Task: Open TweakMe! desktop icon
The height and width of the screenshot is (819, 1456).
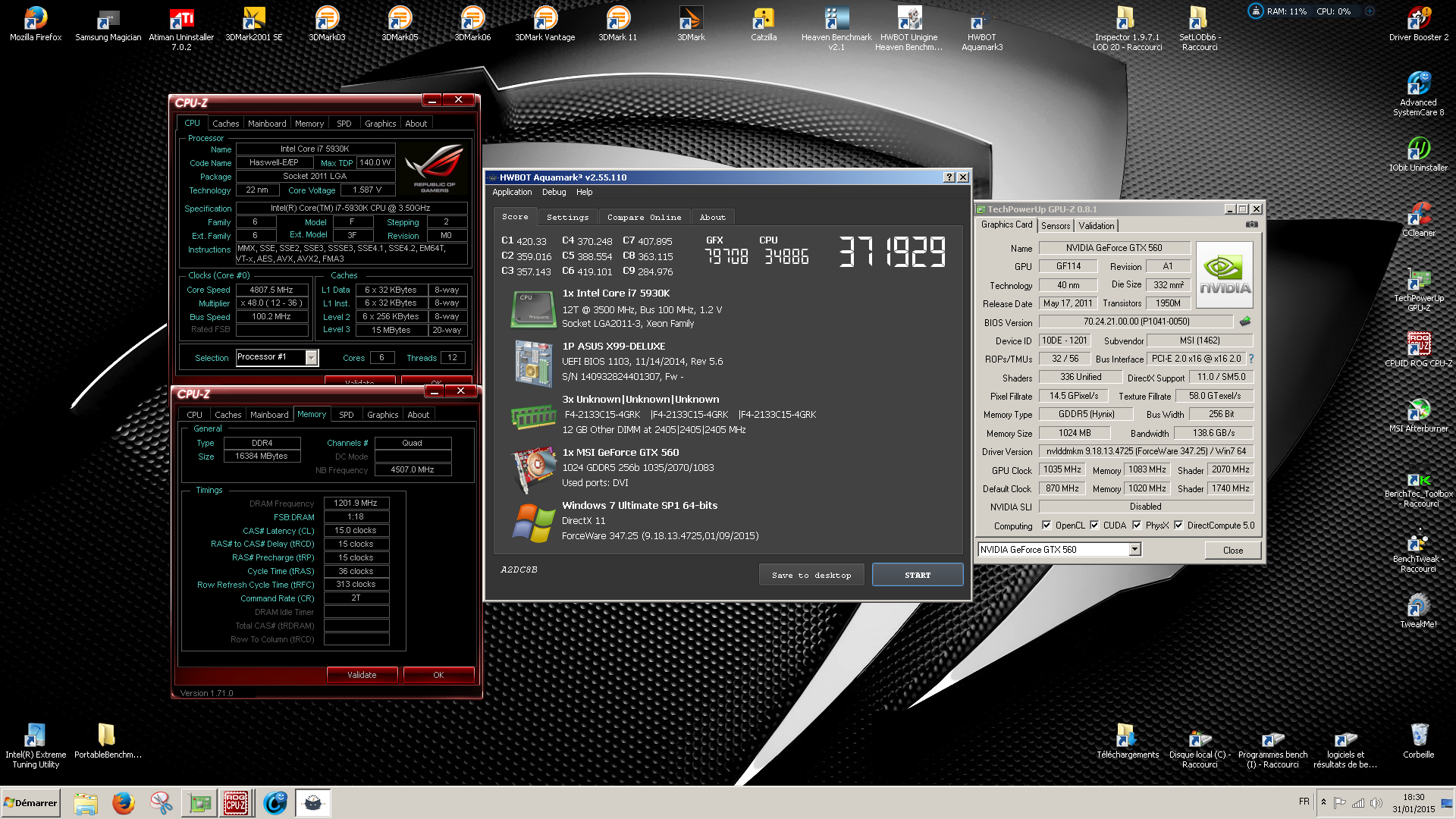Action: [x=1419, y=610]
